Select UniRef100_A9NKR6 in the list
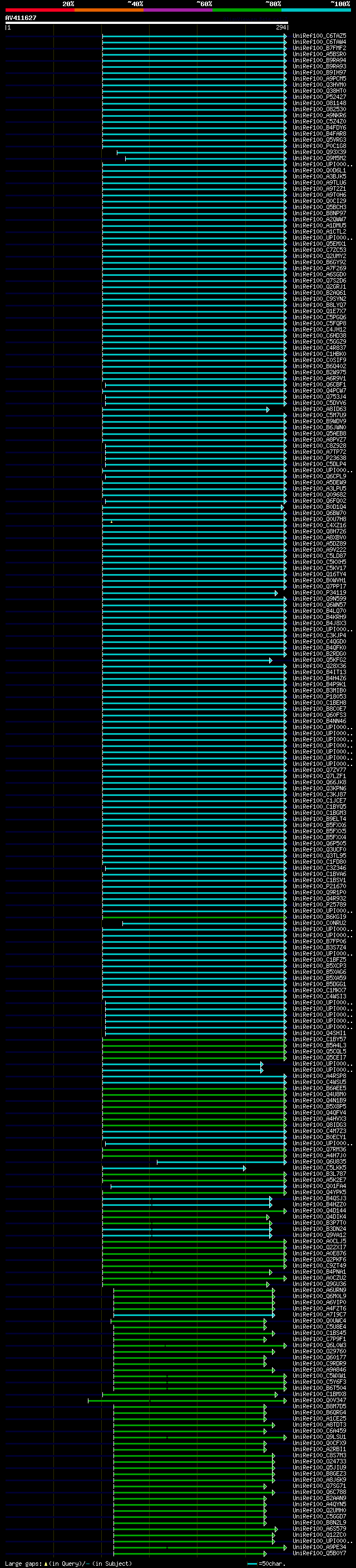The width and height of the screenshot is (356, 1568). 319,115
